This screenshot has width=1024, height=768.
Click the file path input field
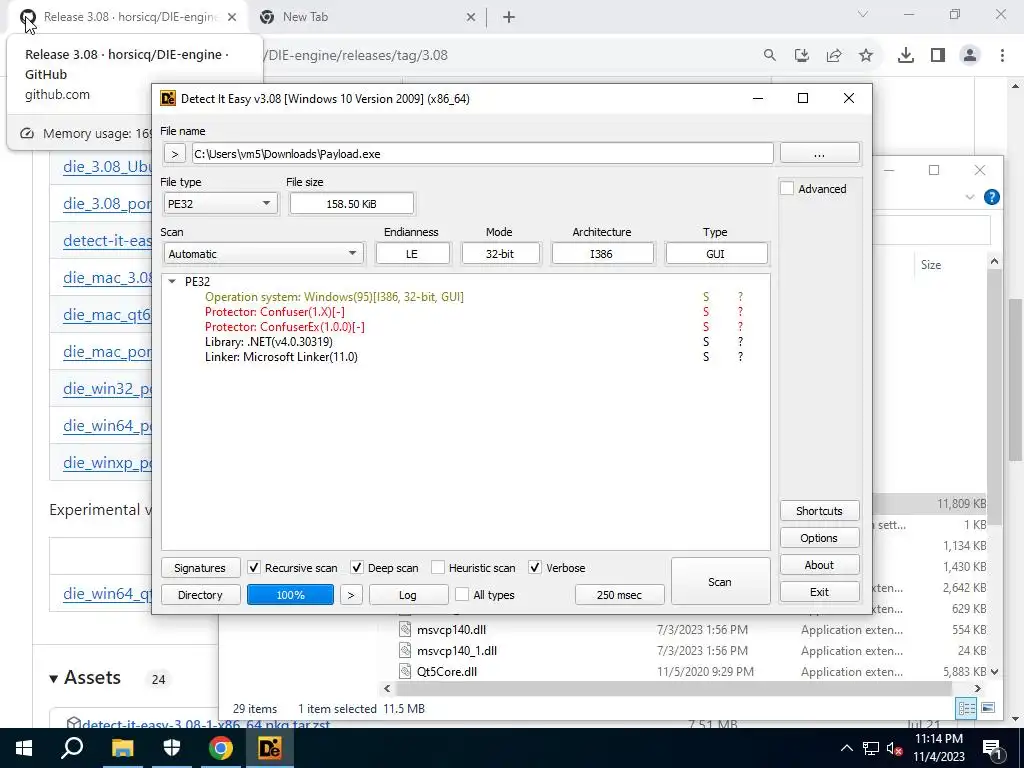click(x=483, y=154)
